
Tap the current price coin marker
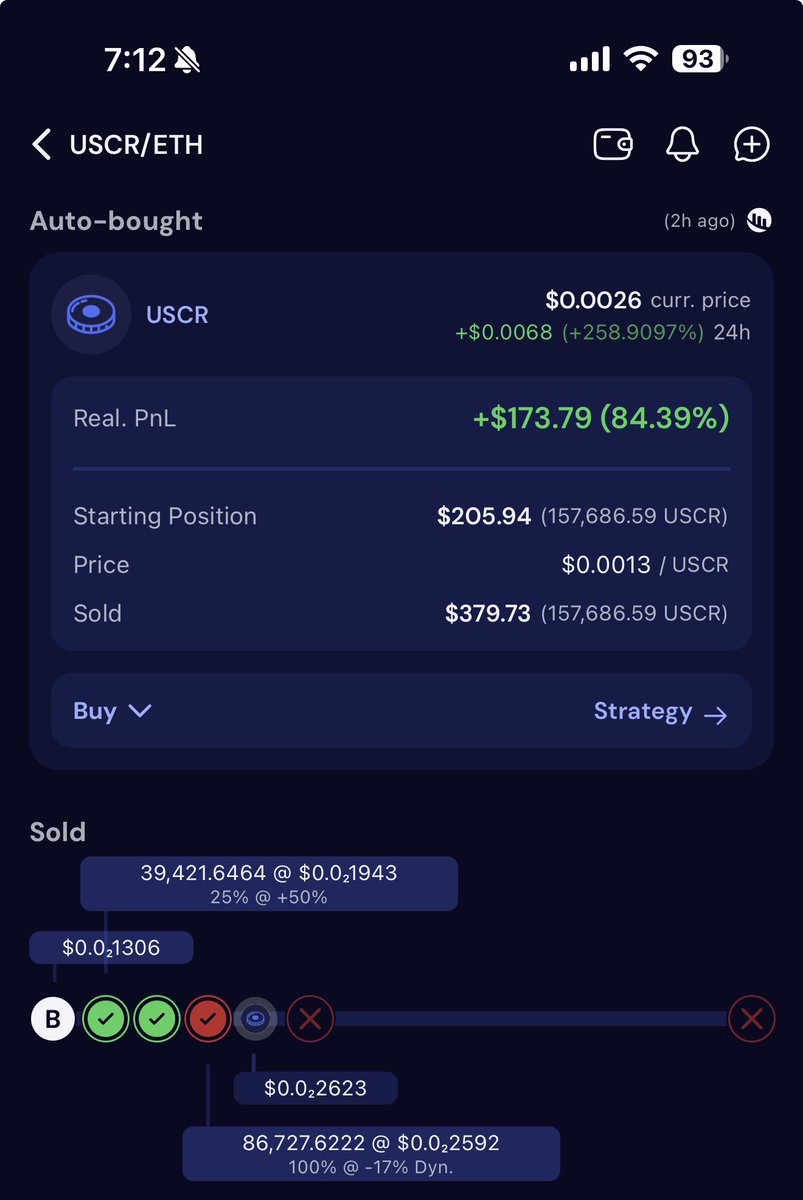256,1020
